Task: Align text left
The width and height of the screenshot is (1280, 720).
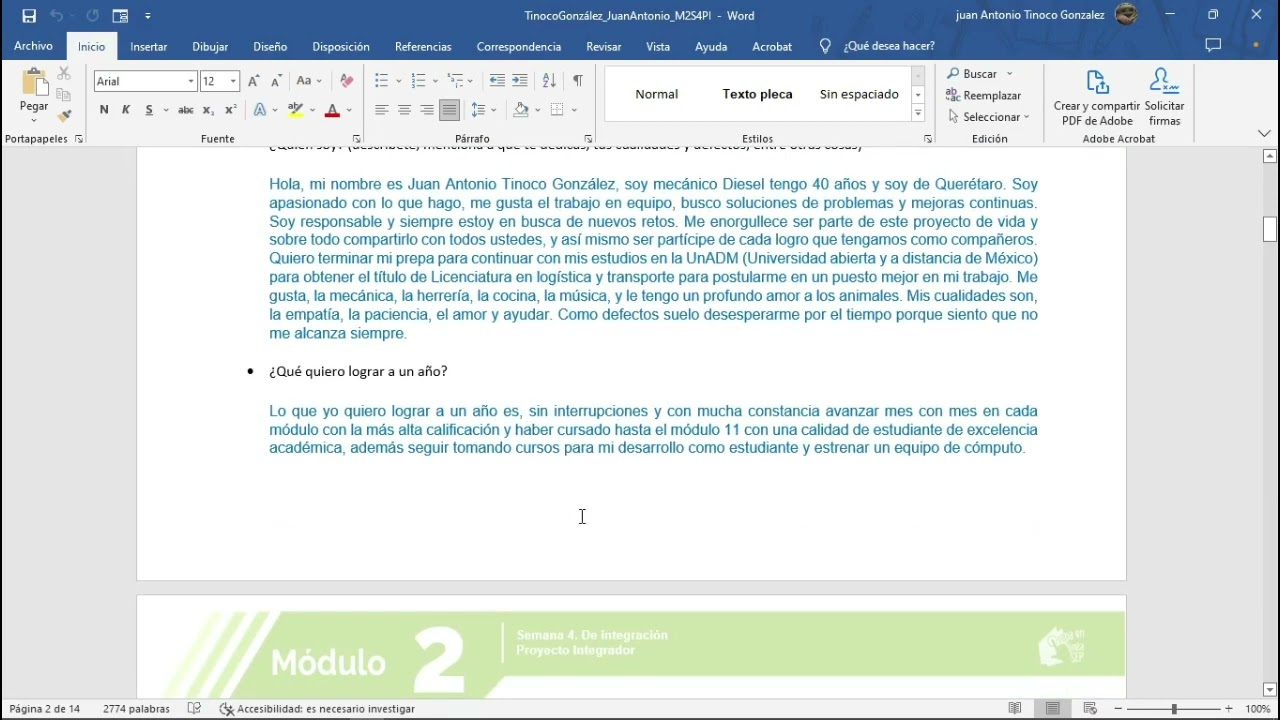Action: coord(381,110)
